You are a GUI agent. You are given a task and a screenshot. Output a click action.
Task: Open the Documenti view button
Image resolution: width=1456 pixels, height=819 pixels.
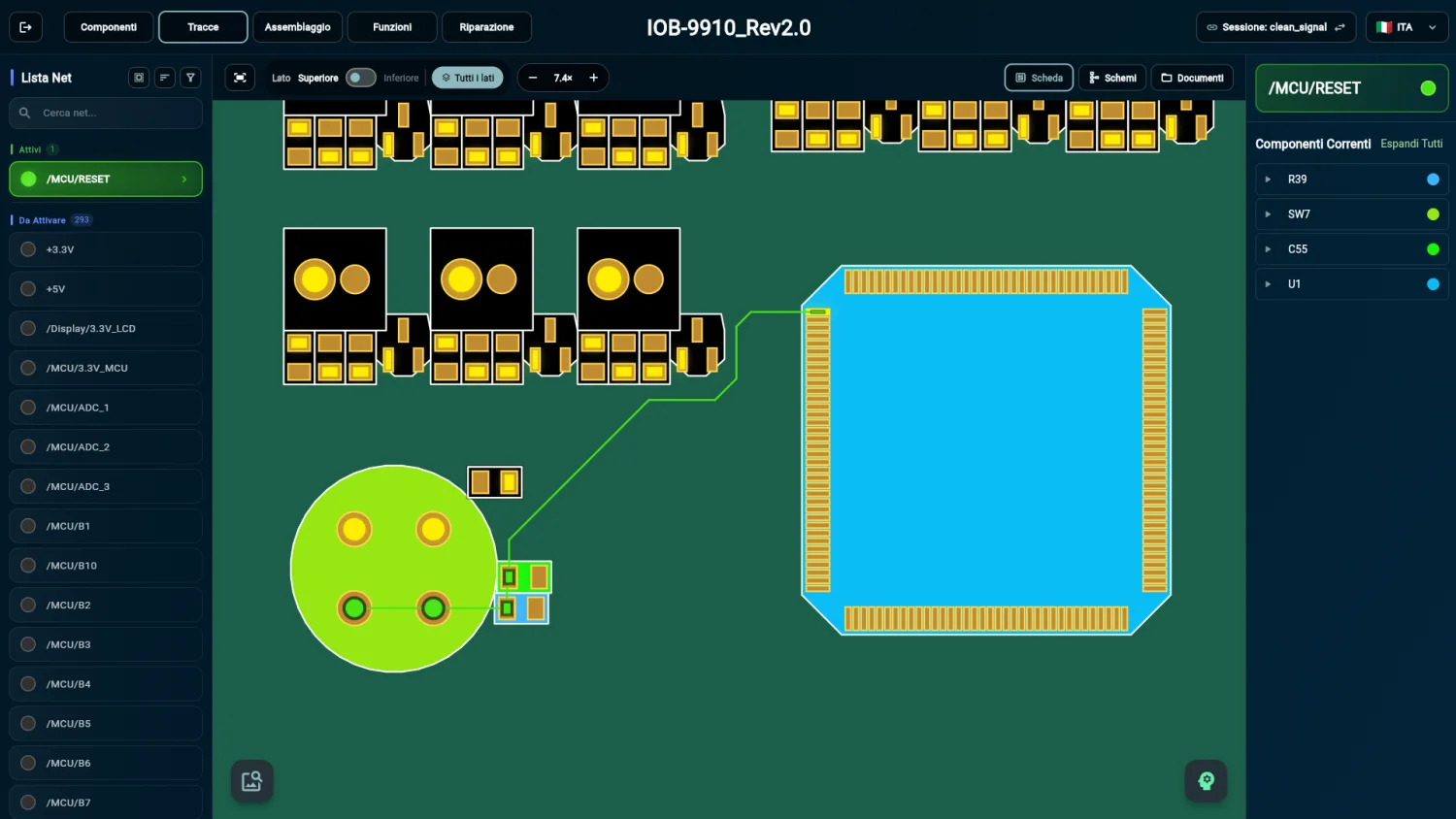tap(1192, 78)
